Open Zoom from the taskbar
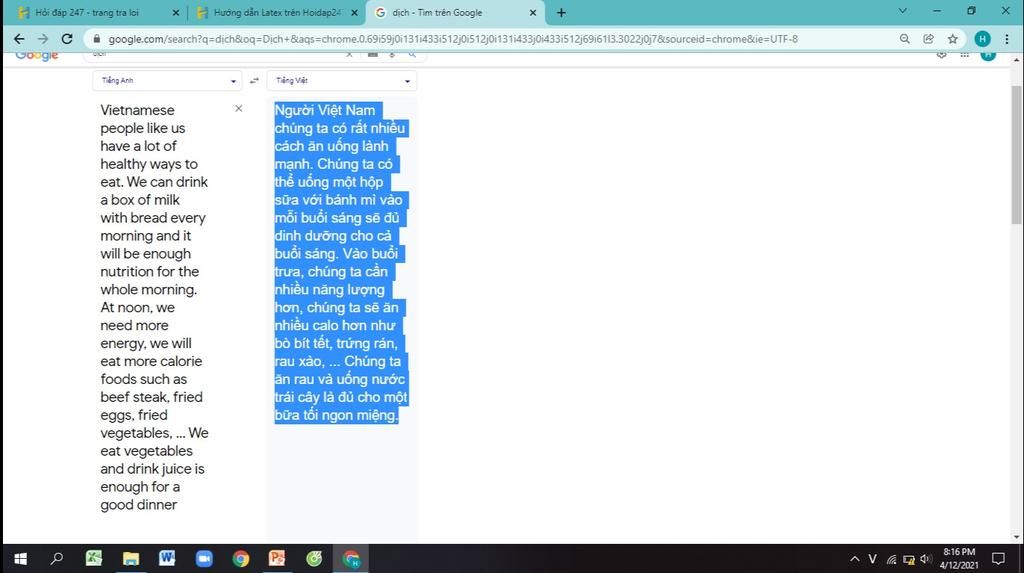 coord(204,559)
